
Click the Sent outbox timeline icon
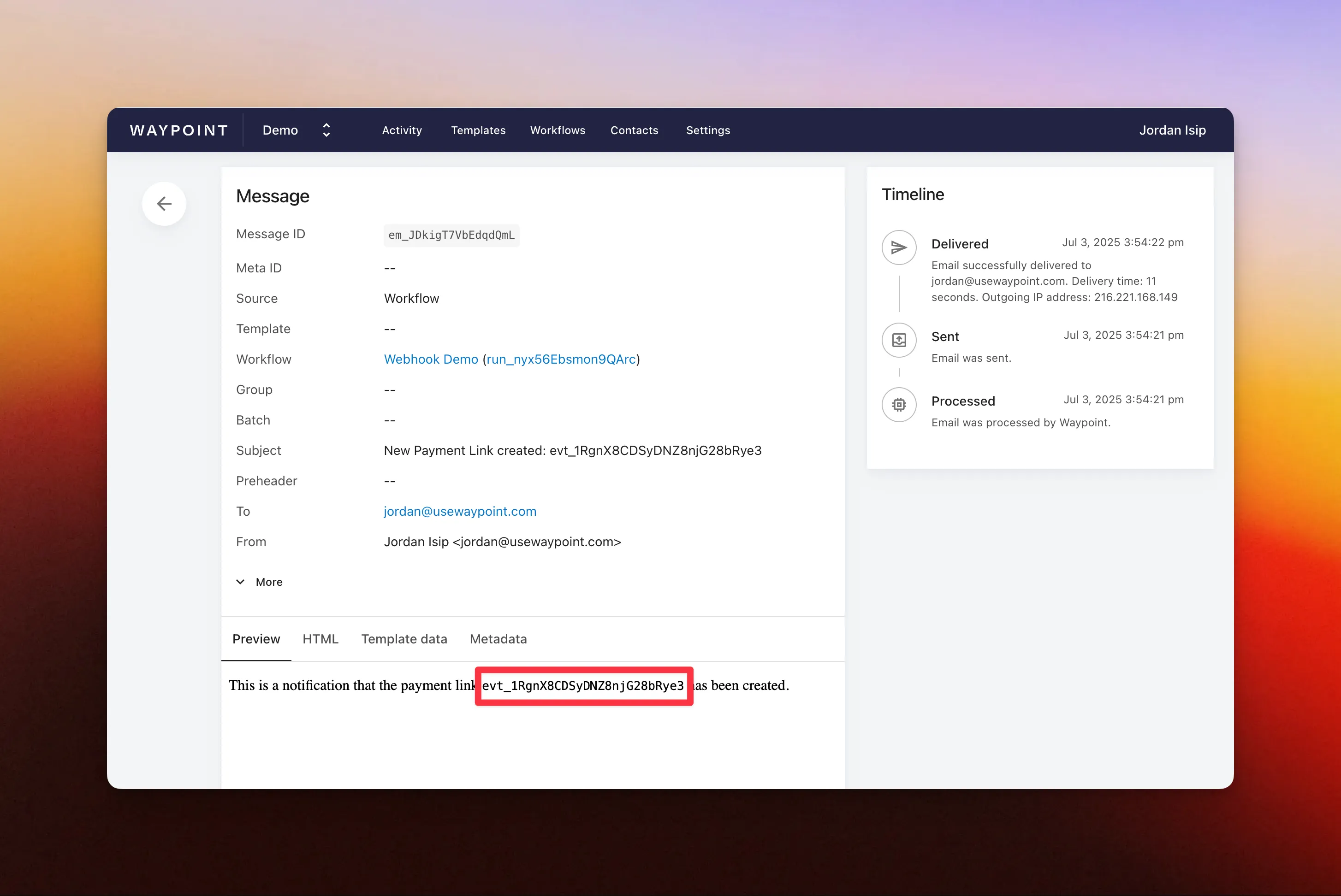point(899,340)
